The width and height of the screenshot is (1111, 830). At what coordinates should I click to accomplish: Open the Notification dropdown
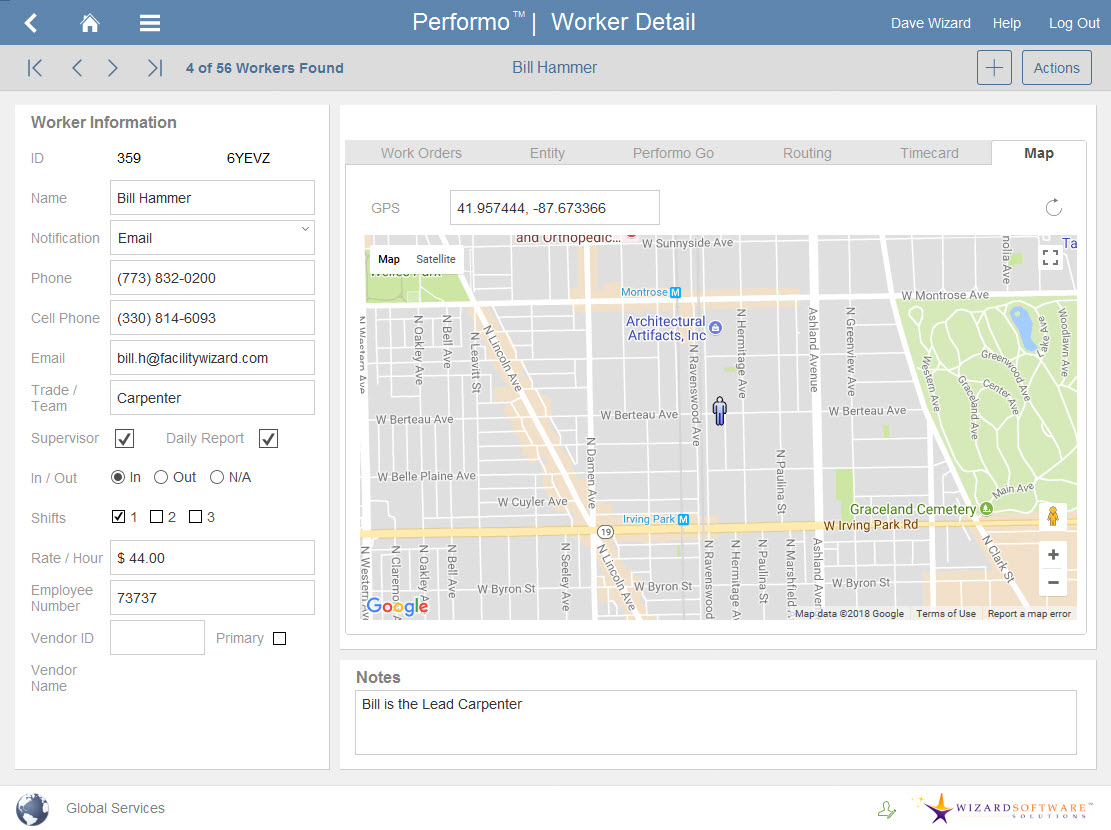(x=212, y=237)
